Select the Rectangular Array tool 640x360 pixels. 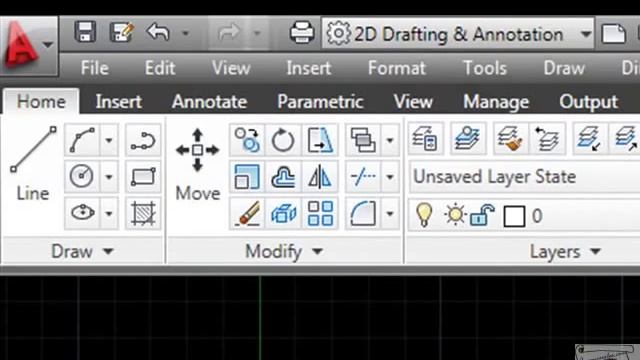click(x=320, y=213)
